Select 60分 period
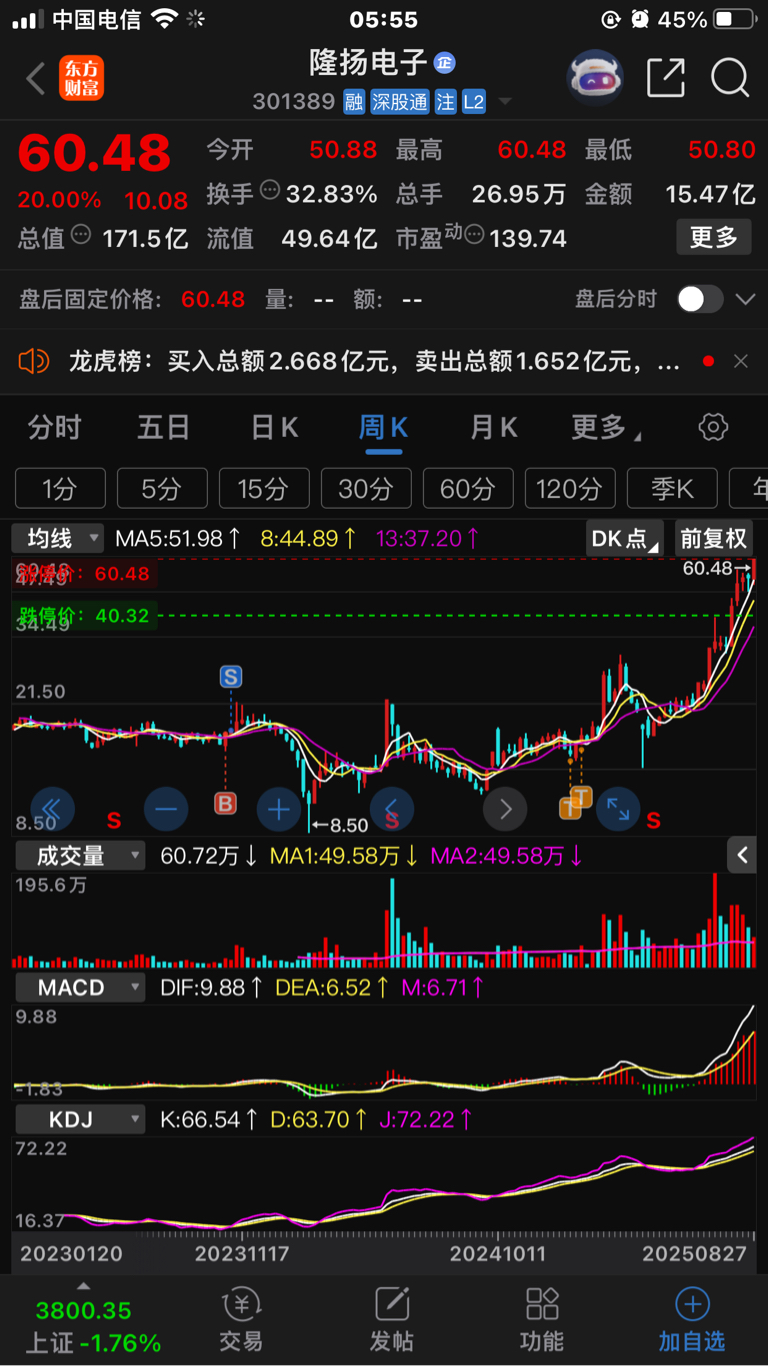The image size is (768, 1366). (x=468, y=489)
